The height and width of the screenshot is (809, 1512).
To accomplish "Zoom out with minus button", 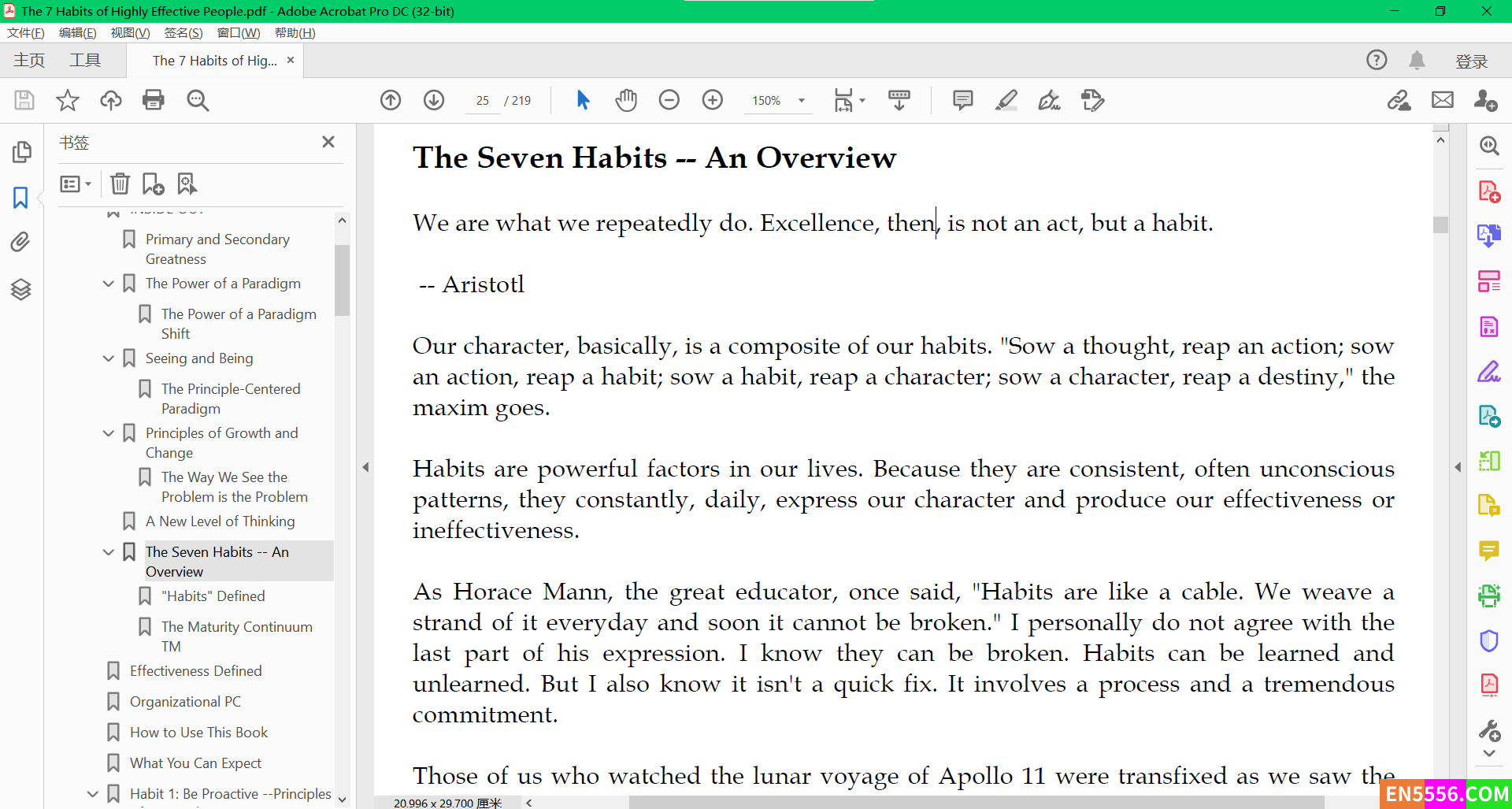I will pyautogui.click(x=669, y=100).
